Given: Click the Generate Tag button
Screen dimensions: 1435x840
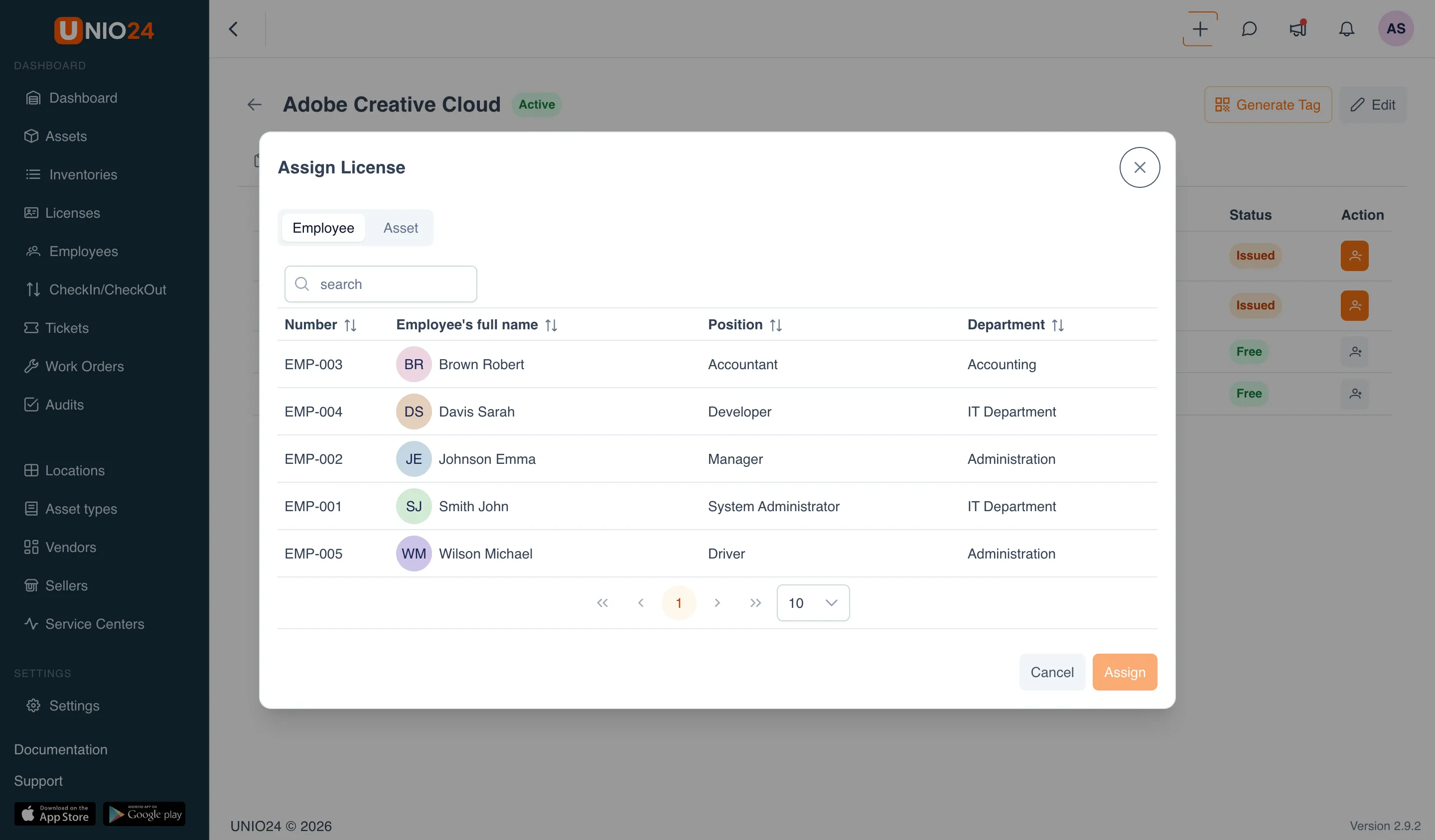Looking at the screenshot, I should click(x=1268, y=105).
